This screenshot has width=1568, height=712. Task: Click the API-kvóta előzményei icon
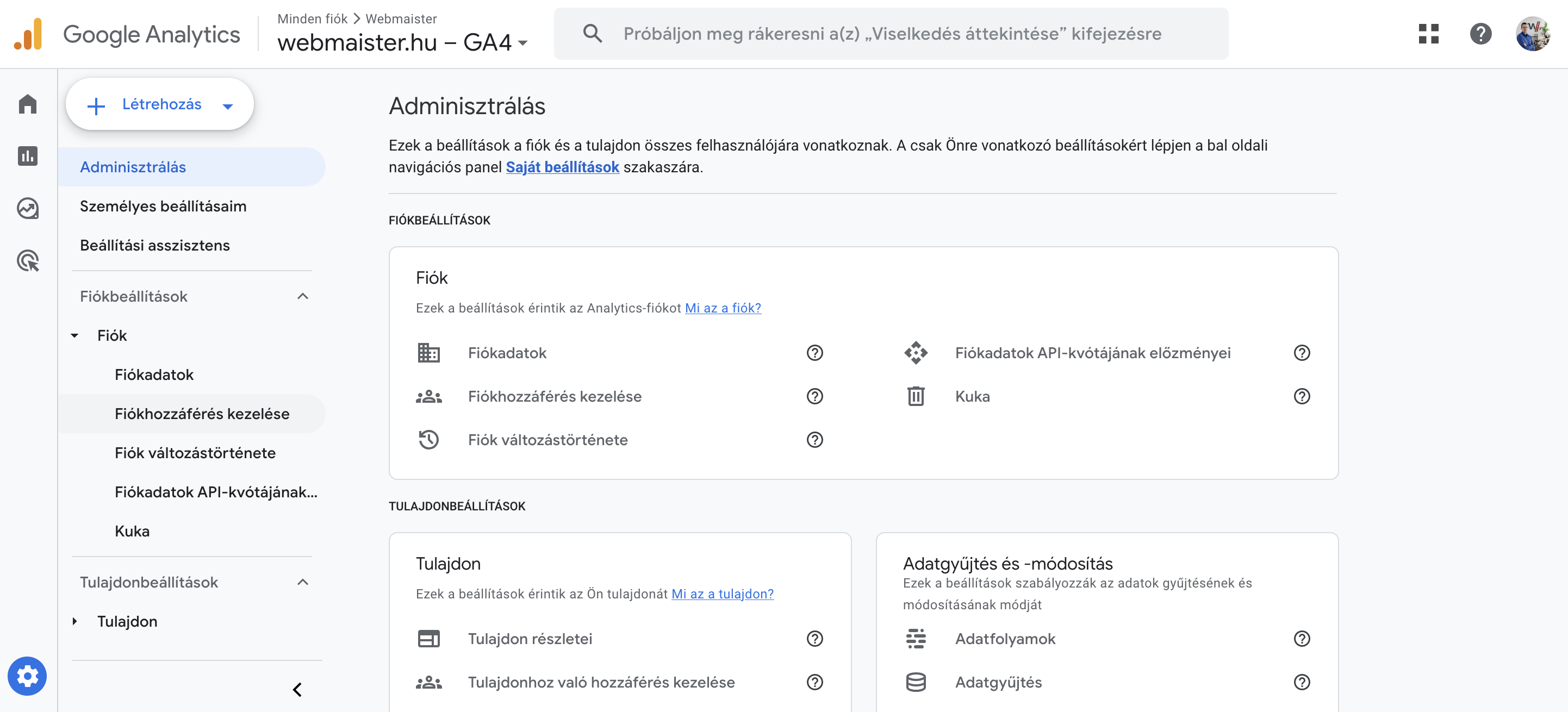pyautogui.click(x=916, y=353)
